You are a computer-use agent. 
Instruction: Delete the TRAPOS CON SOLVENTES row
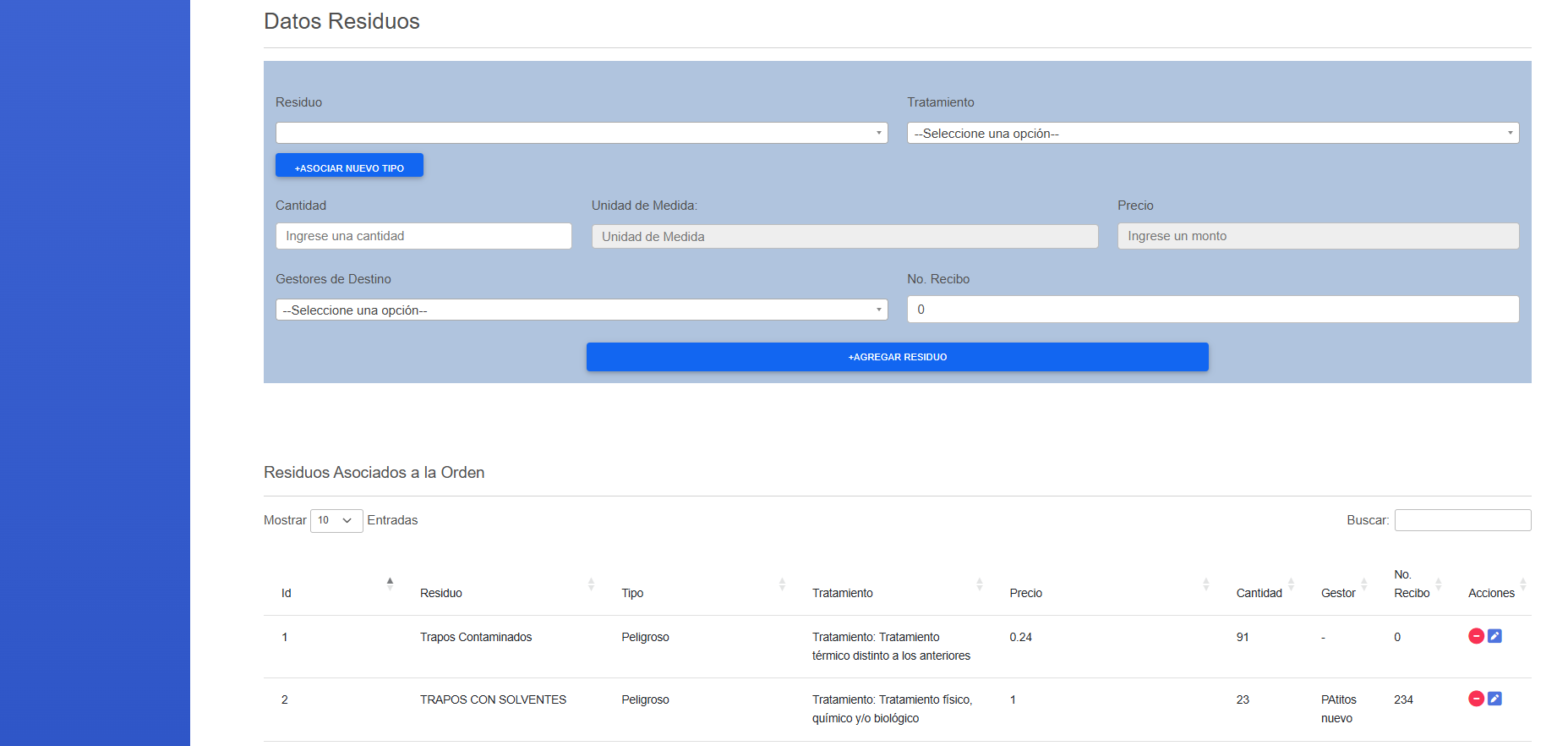point(1476,699)
